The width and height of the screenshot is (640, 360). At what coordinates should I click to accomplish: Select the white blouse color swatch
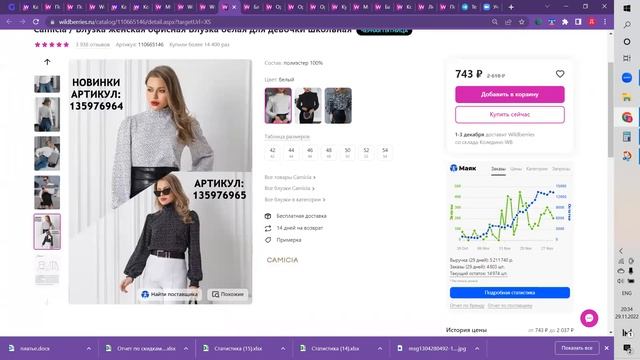click(278, 105)
